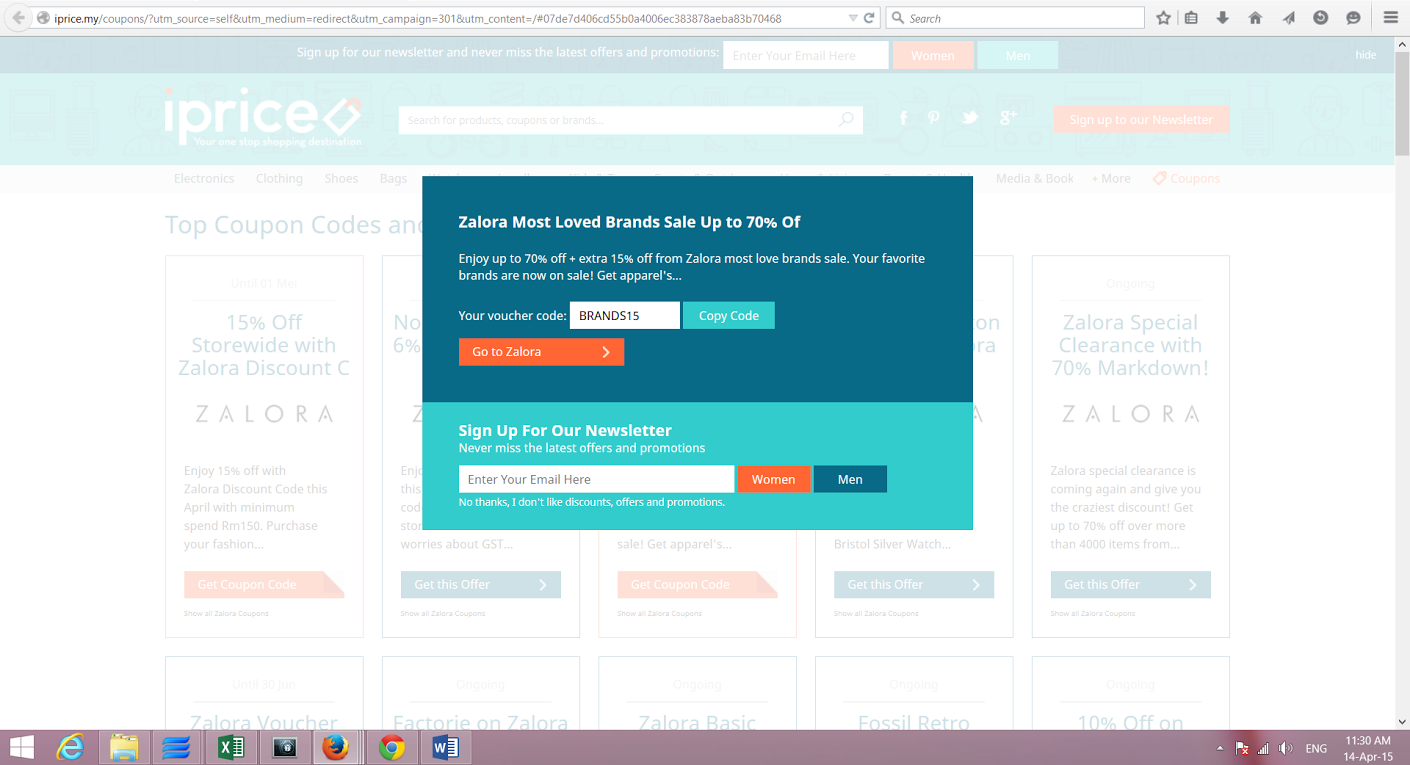1410x765 pixels.
Task: Click the paper plane send icon
Action: 1289,18
